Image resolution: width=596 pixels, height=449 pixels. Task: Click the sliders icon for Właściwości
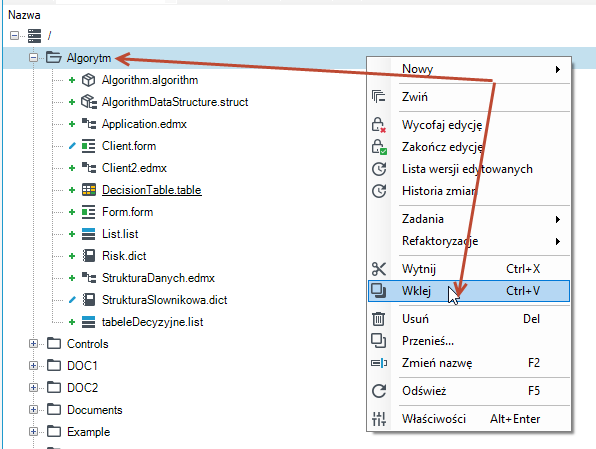point(379,419)
